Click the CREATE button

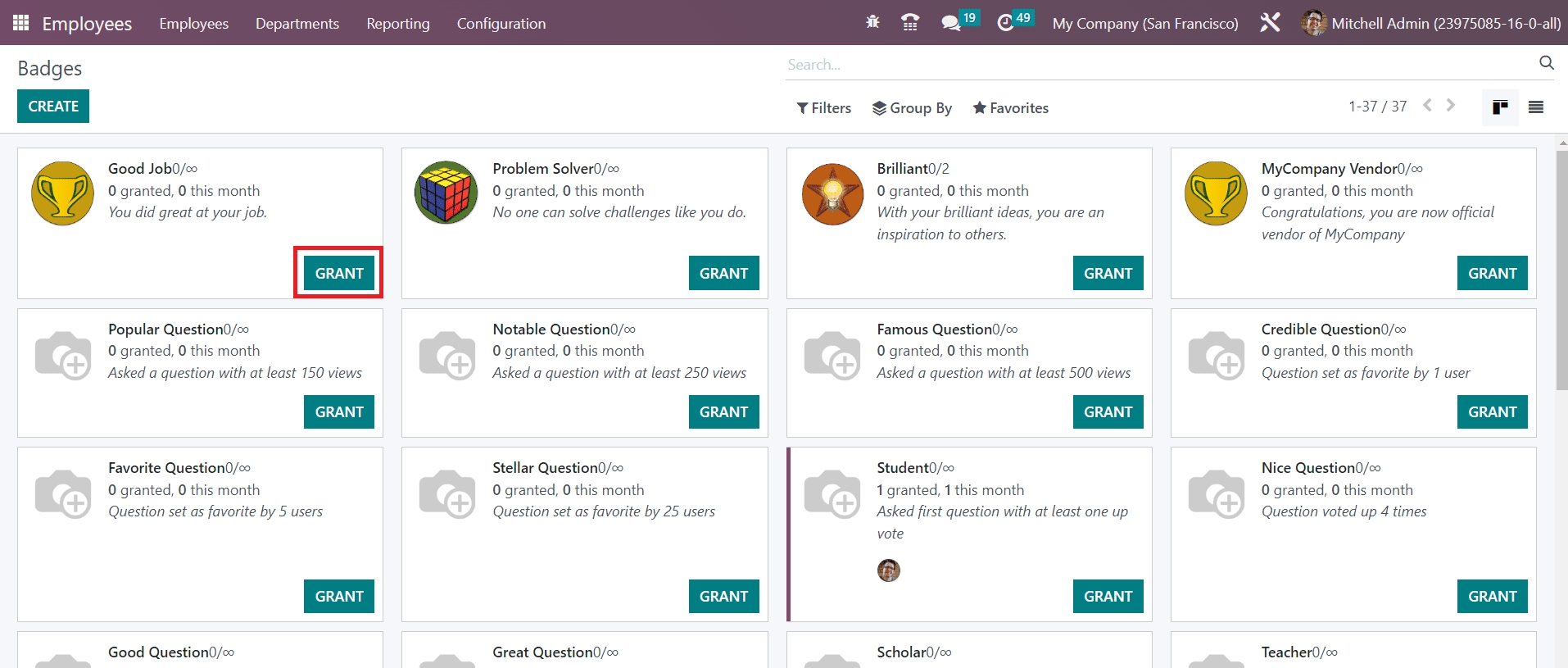pyautogui.click(x=53, y=107)
